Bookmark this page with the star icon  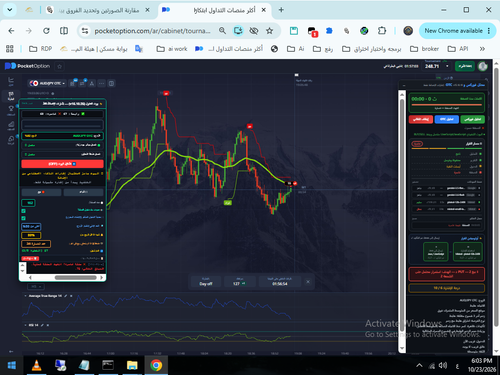click(269, 31)
